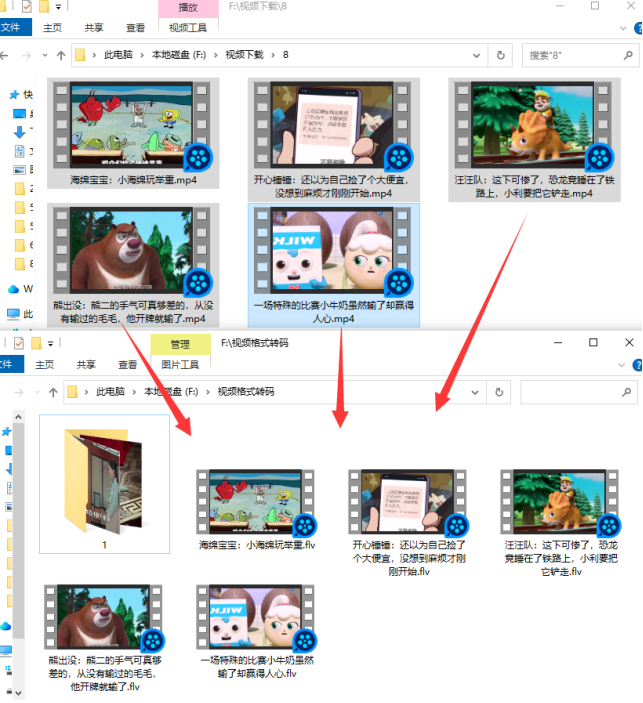Image resolution: width=643 pixels, height=703 pixels.
Task: Click the quick access star icon in the top sidebar
Action: (14, 95)
